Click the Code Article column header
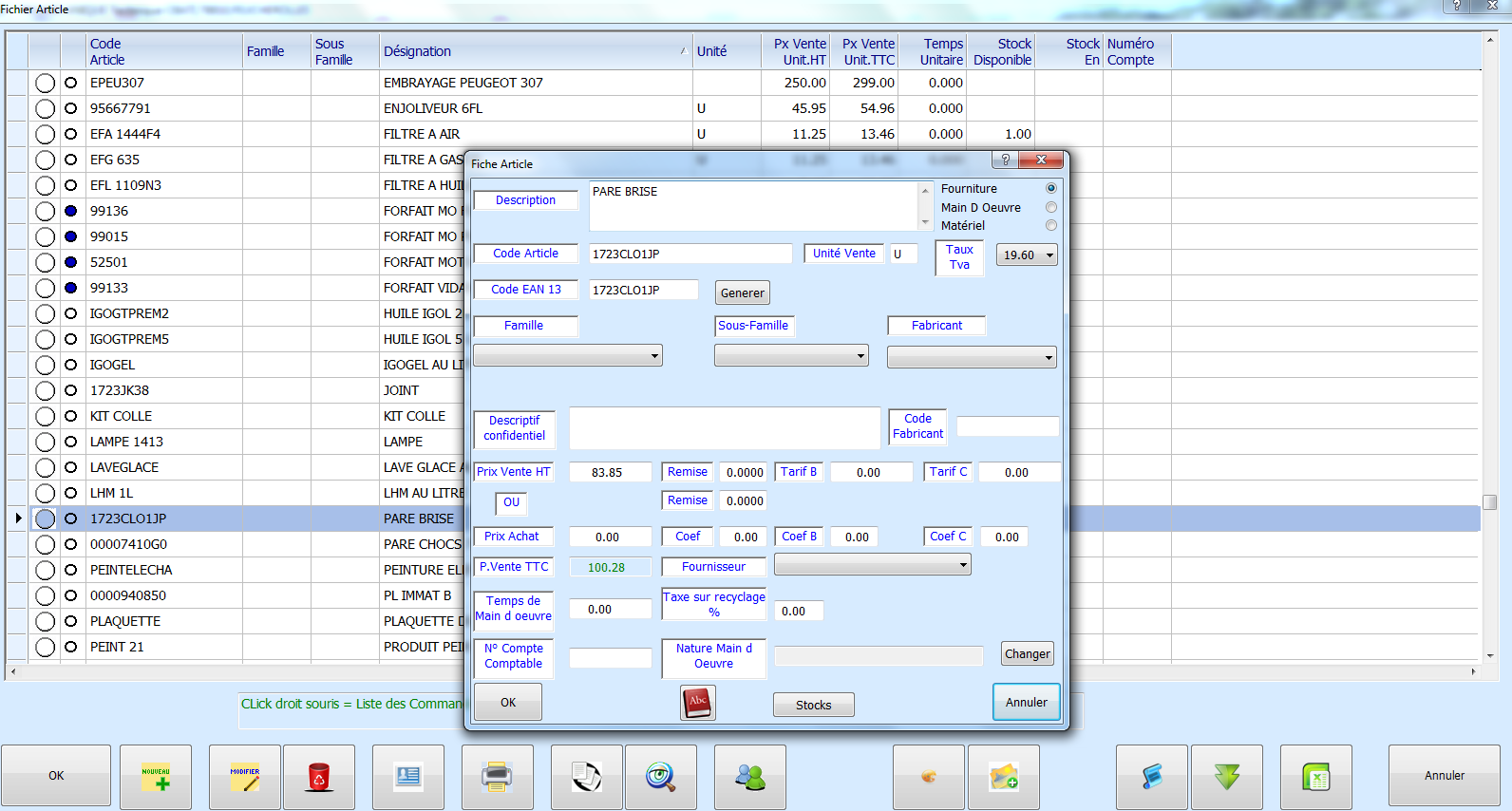Viewport: 1512px width, 811px height. [x=106, y=51]
